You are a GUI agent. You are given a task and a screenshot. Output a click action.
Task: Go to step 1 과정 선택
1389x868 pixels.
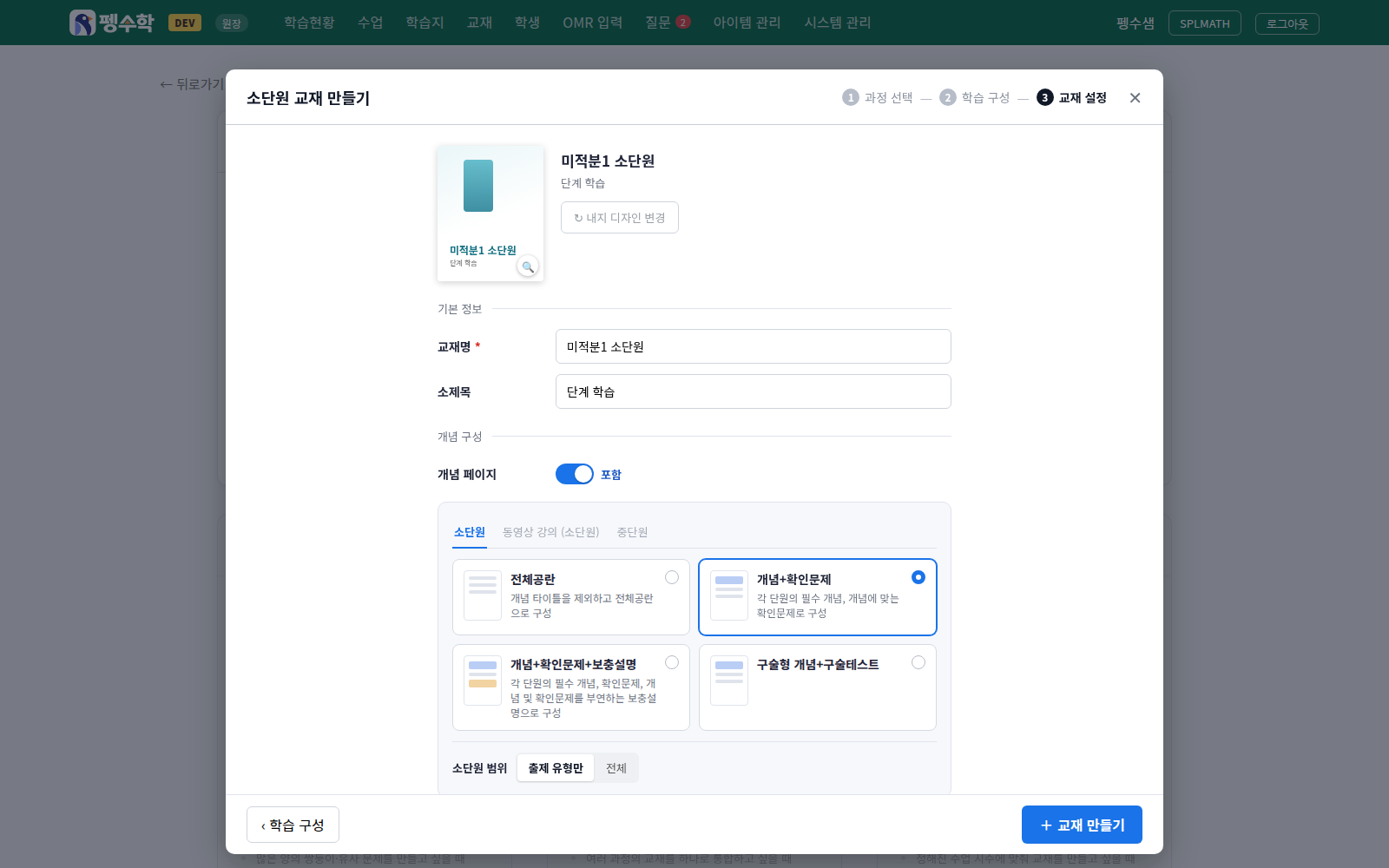(878, 97)
